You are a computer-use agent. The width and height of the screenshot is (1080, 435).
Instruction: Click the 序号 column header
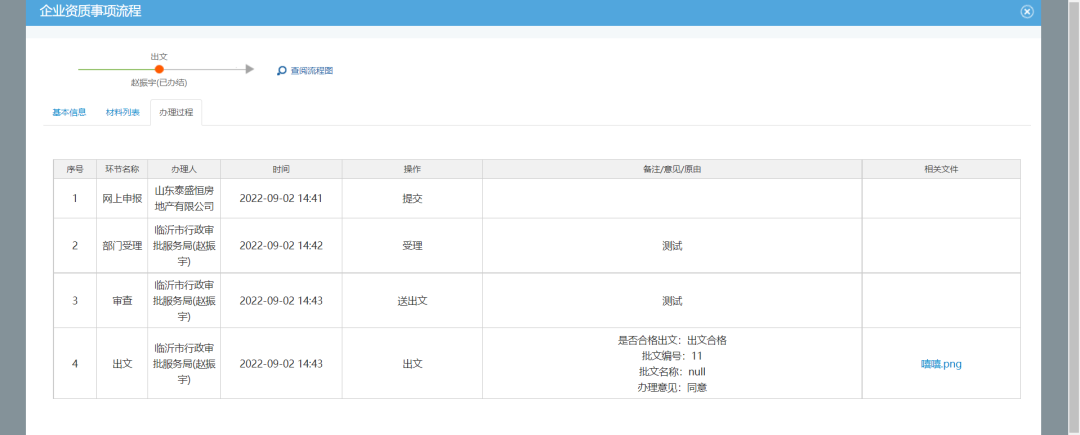click(x=74, y=169)
